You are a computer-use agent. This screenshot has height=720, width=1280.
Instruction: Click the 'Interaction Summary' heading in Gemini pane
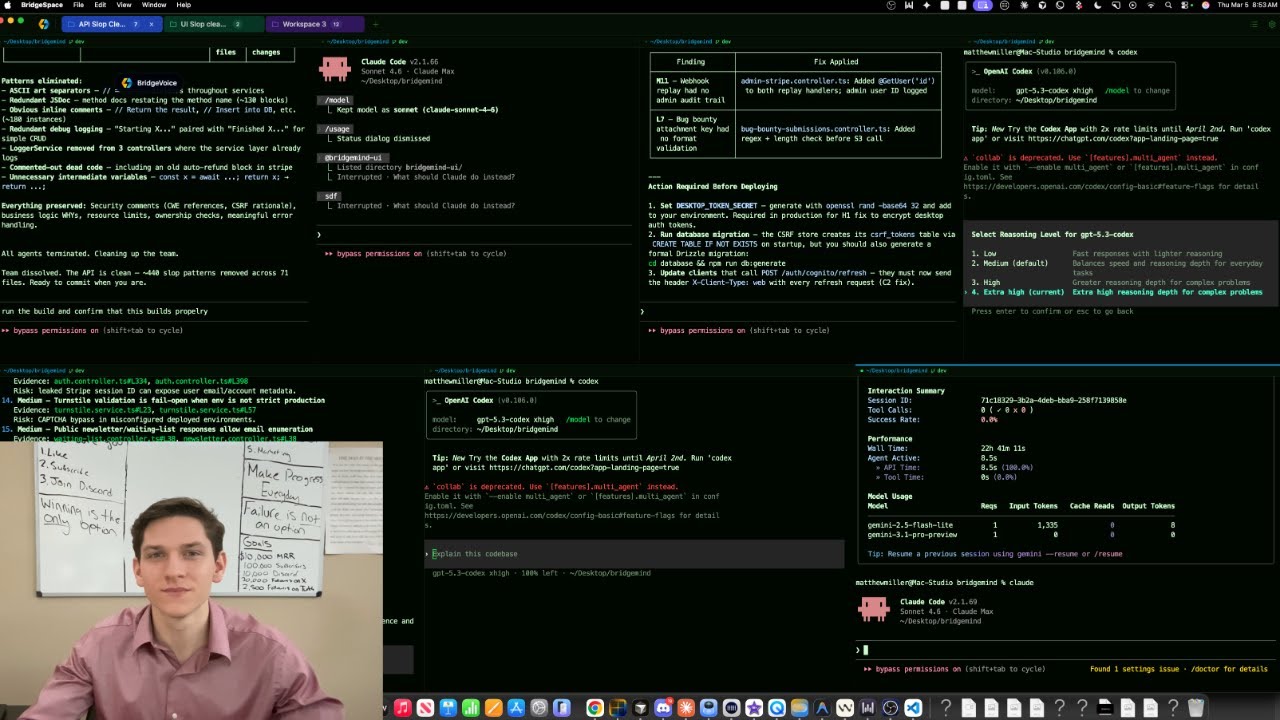pos(906,391)
